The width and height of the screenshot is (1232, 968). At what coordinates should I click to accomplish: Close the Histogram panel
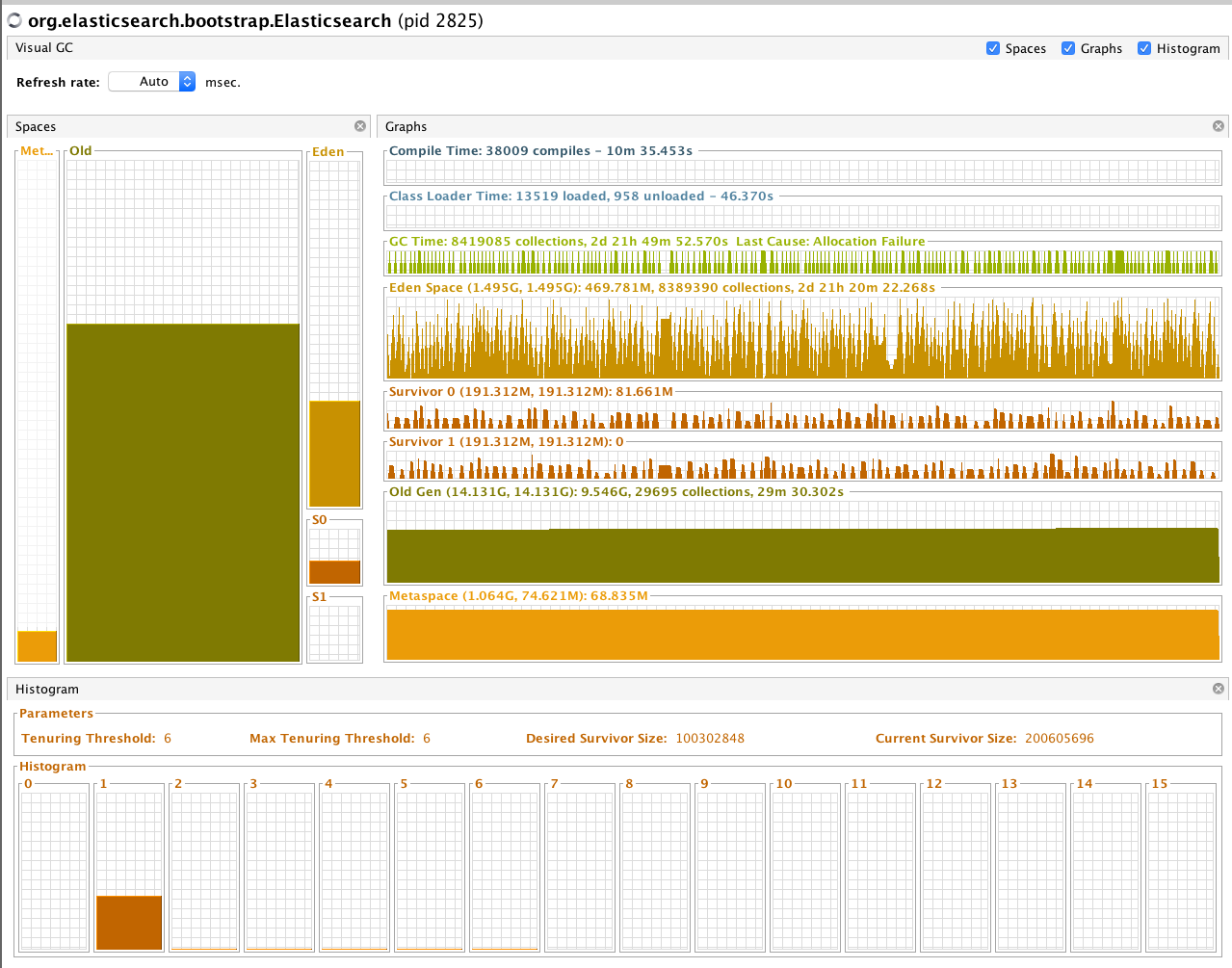(1219, 689)
